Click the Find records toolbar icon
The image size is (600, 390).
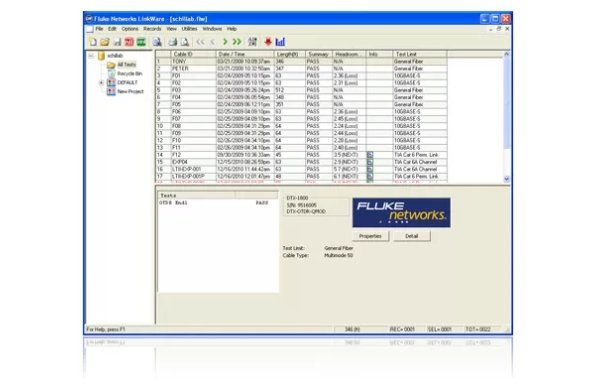(x=157, y=42)
